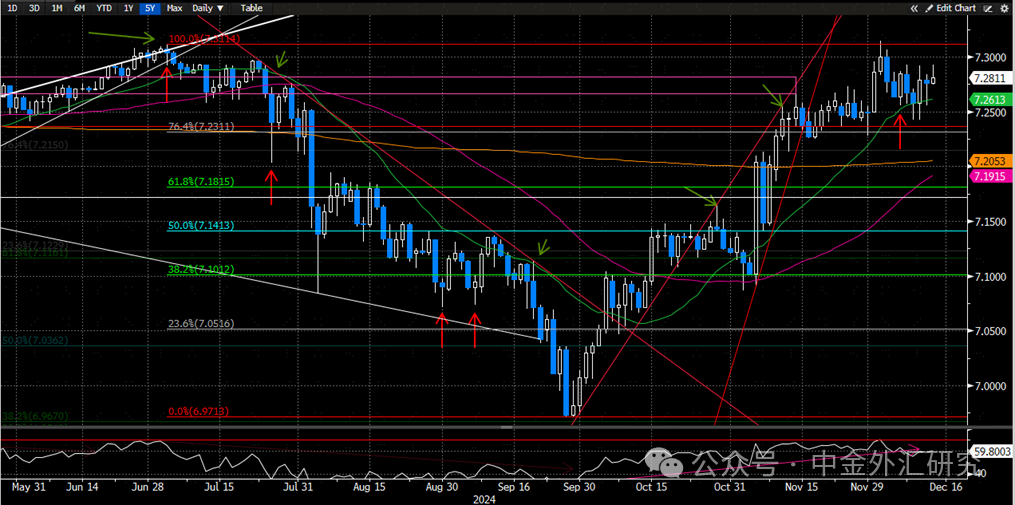Open the Table view
1015x505 pixels.
pyautogui.click(x=251, y=8)
